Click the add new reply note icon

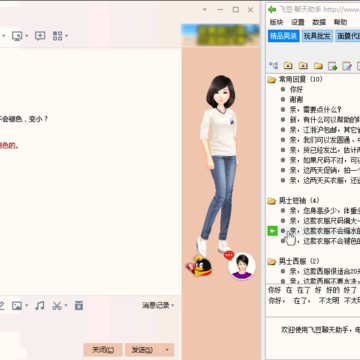[x=333, y=66]
